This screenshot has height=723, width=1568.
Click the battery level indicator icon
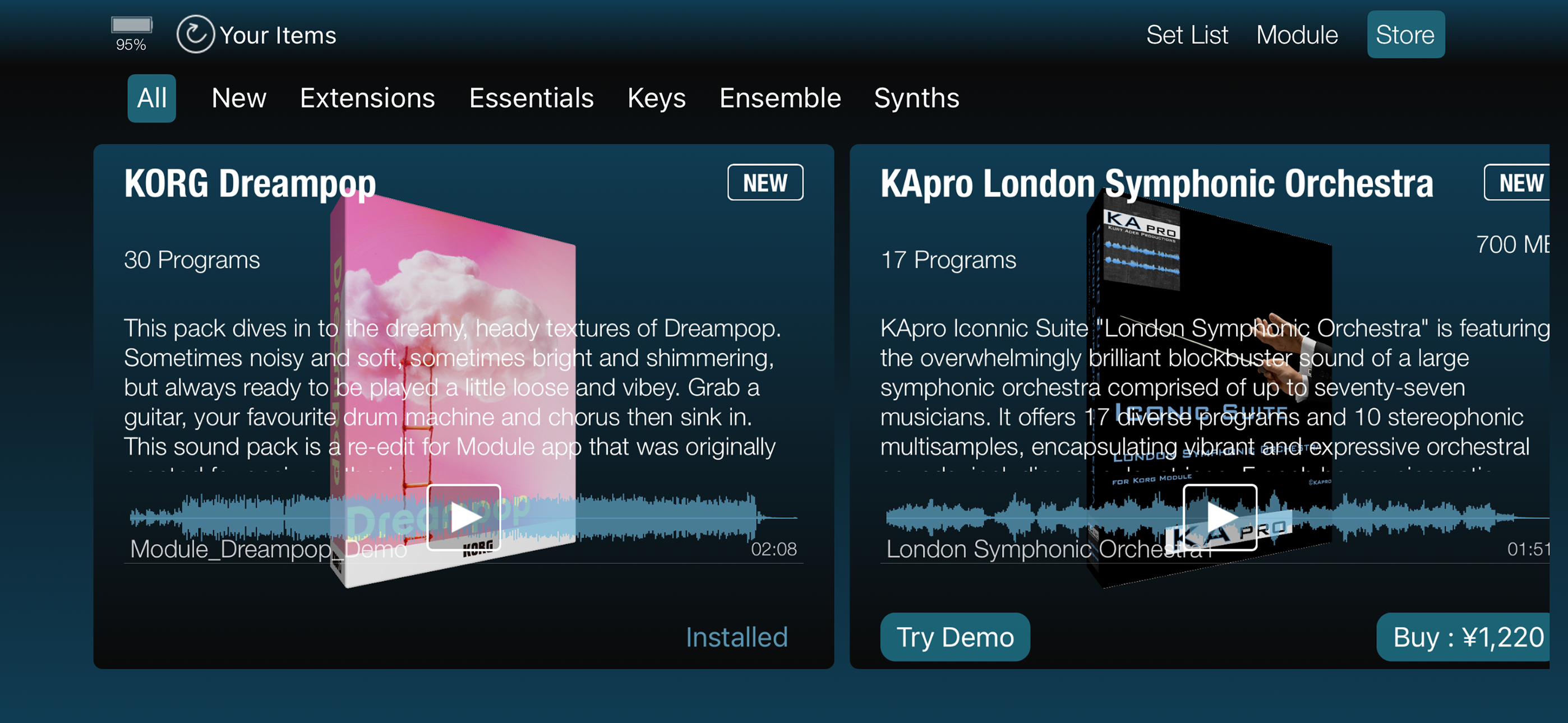tap(131, 26)
